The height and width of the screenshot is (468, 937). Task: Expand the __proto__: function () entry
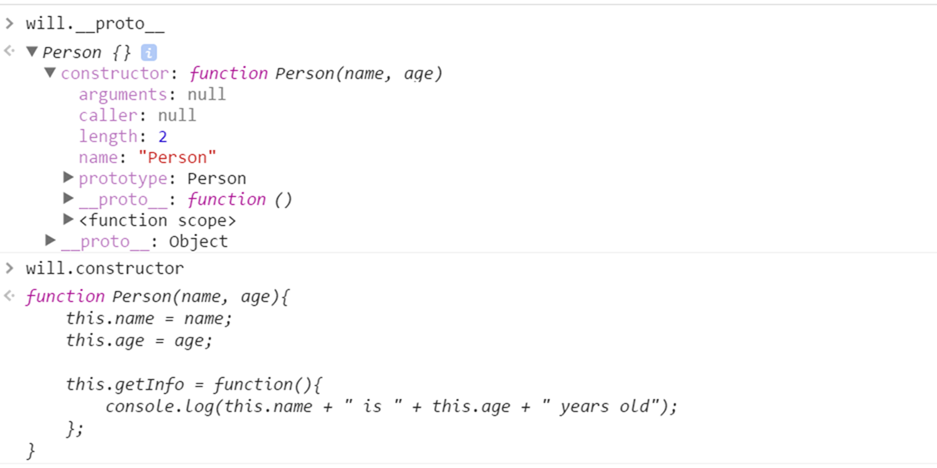pos(68,199)
